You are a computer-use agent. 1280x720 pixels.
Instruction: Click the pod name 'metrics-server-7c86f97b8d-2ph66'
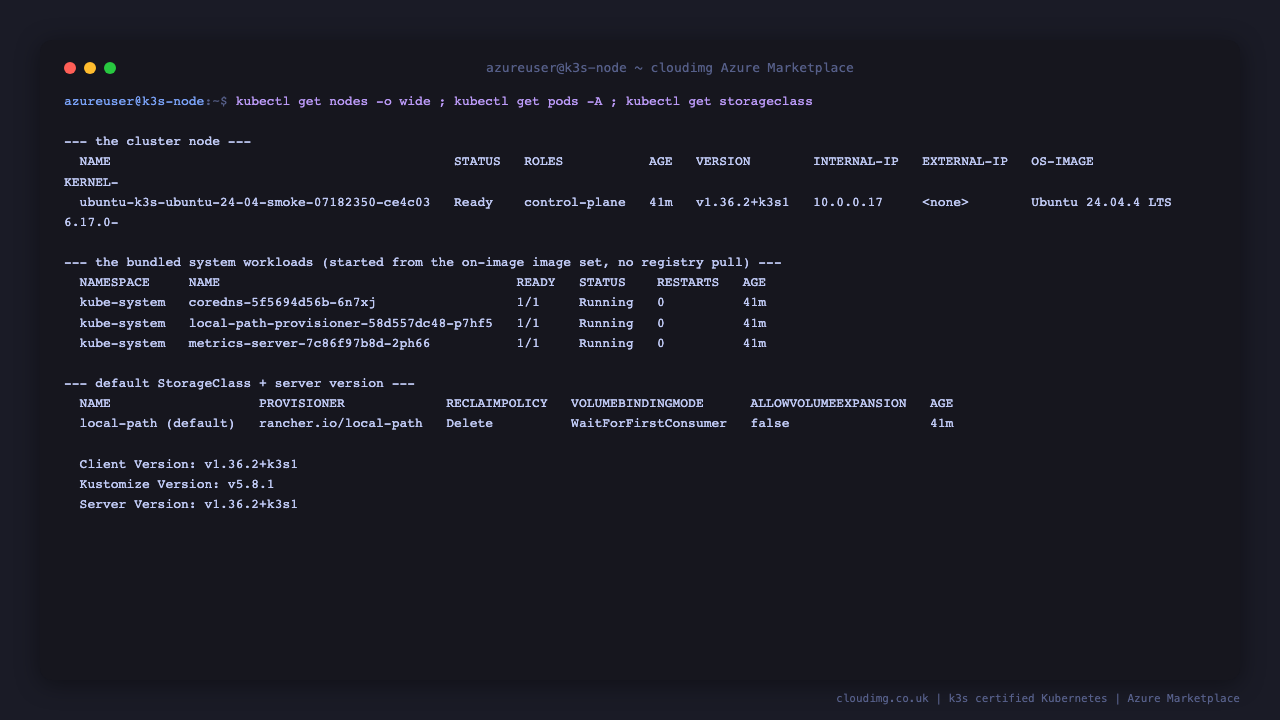310,344
